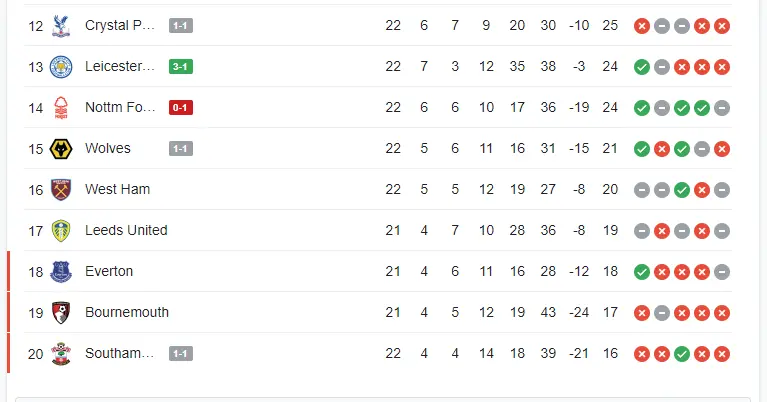
Task: Open the West Ham team link
Action: tap(117, 189)
